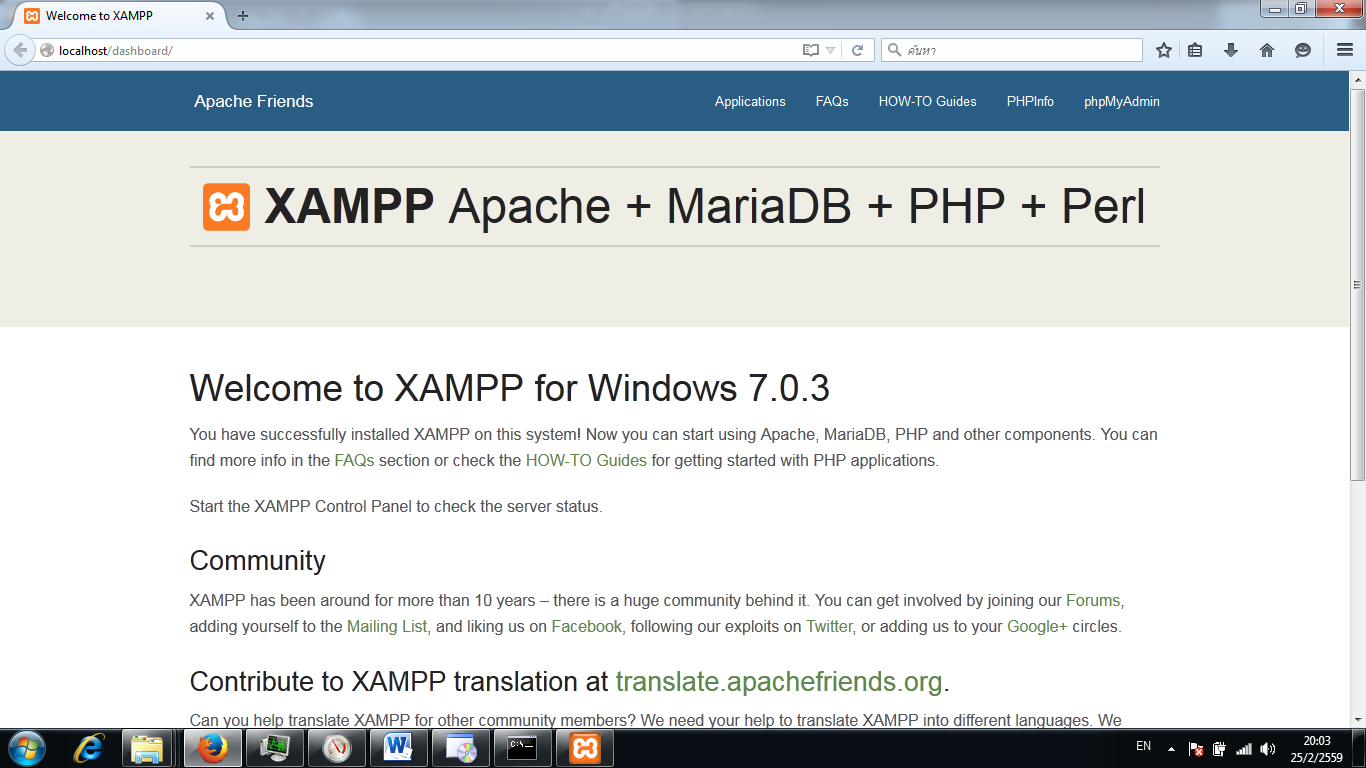The image size is (1366, 768).
Task: Click the Firefox back arrow button
Action: point(20,50)
